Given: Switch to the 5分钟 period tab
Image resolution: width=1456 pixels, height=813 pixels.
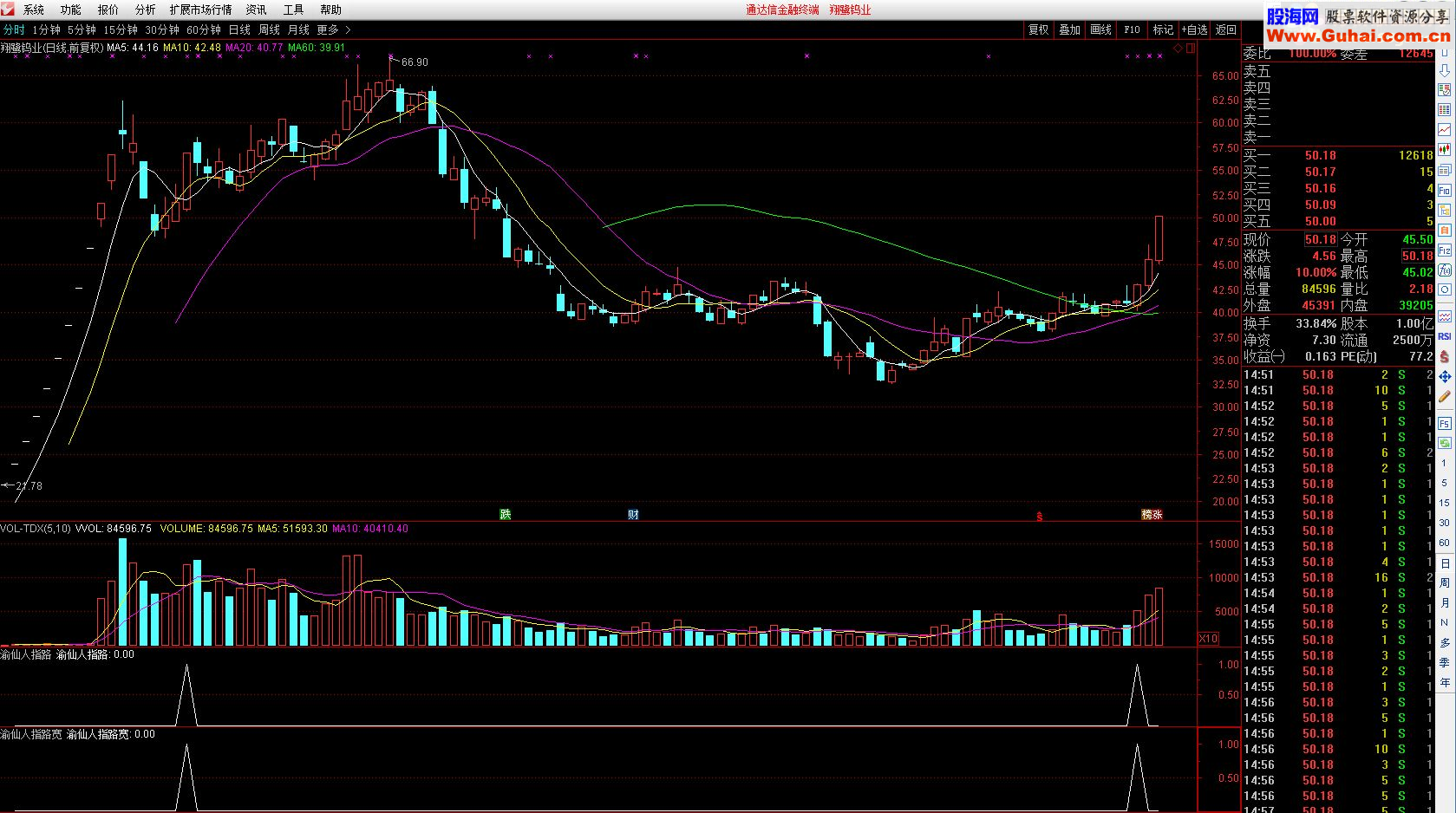Looking at the screenshot, I should tap(82, 29).
